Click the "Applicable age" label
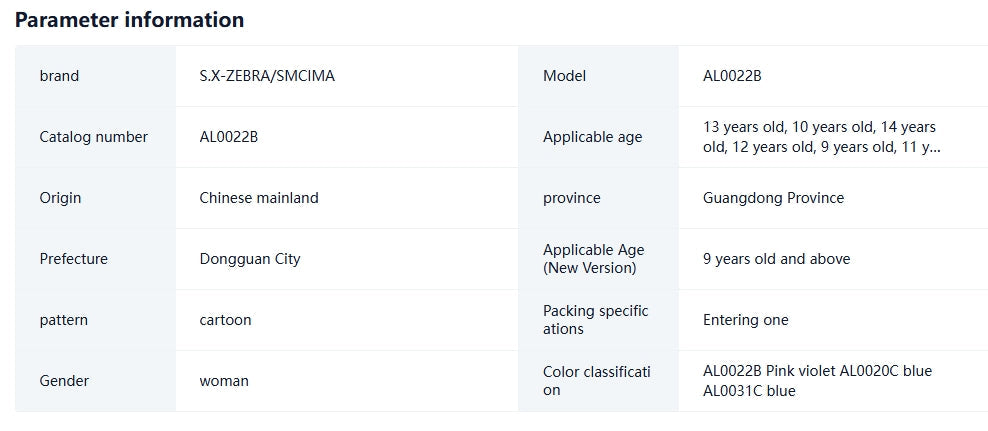The height and width of the screenshot is (431, 988). click(592, 137)
